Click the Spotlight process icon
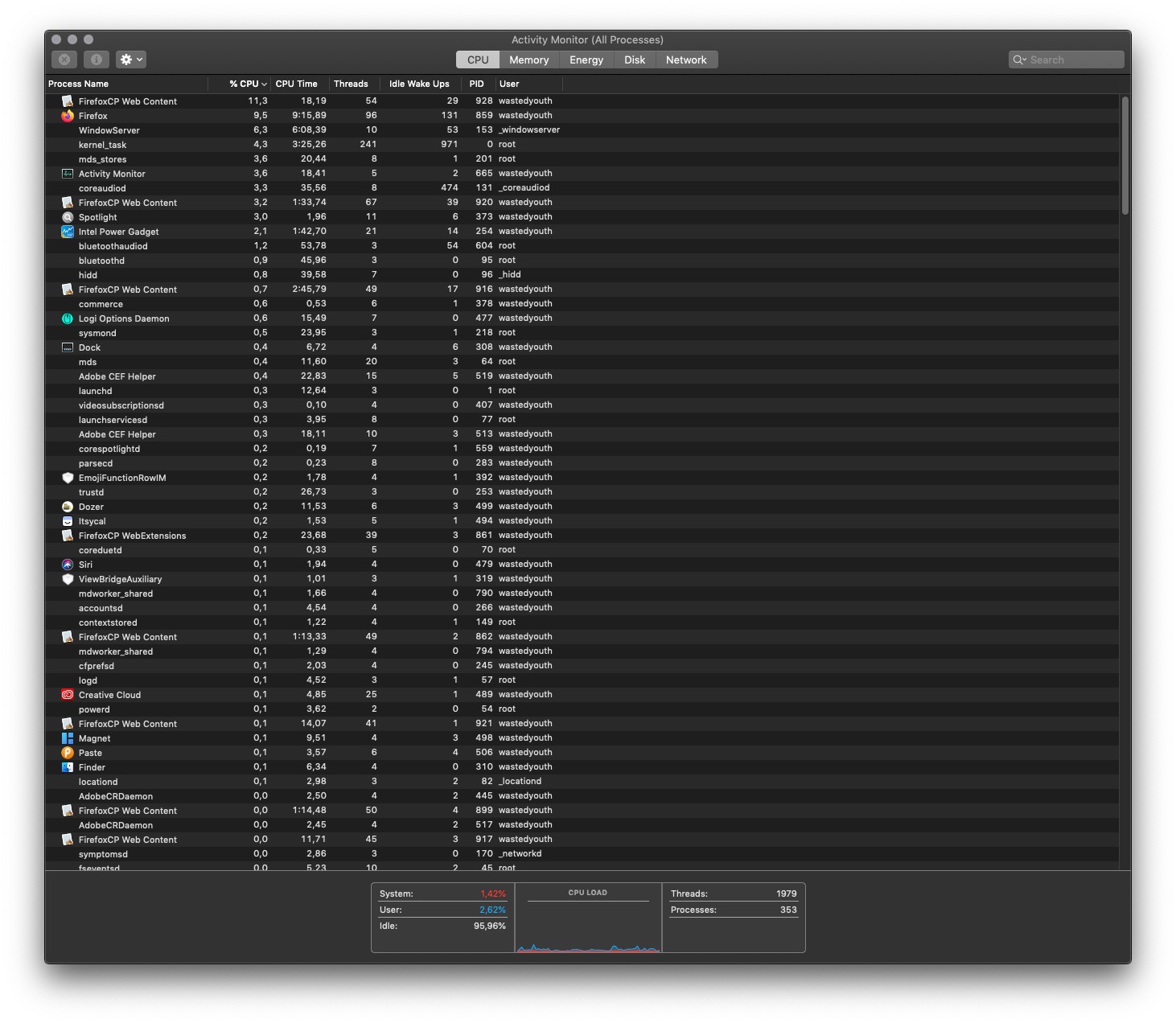Viewport: 1176px width, 1023px height. [68, 217]
